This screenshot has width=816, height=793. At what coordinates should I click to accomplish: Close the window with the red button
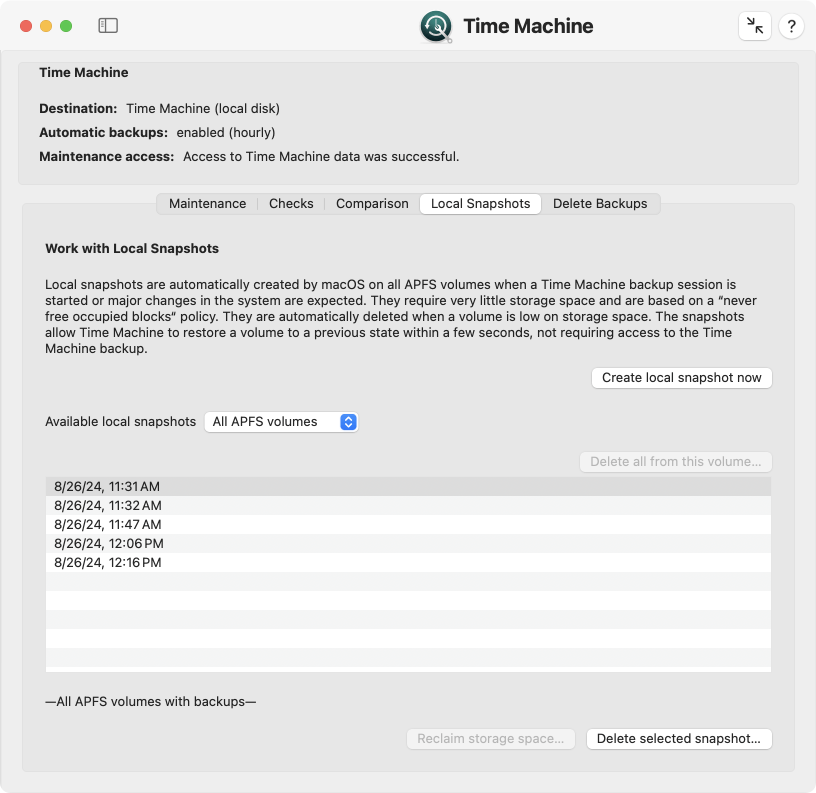click(26, 26)
